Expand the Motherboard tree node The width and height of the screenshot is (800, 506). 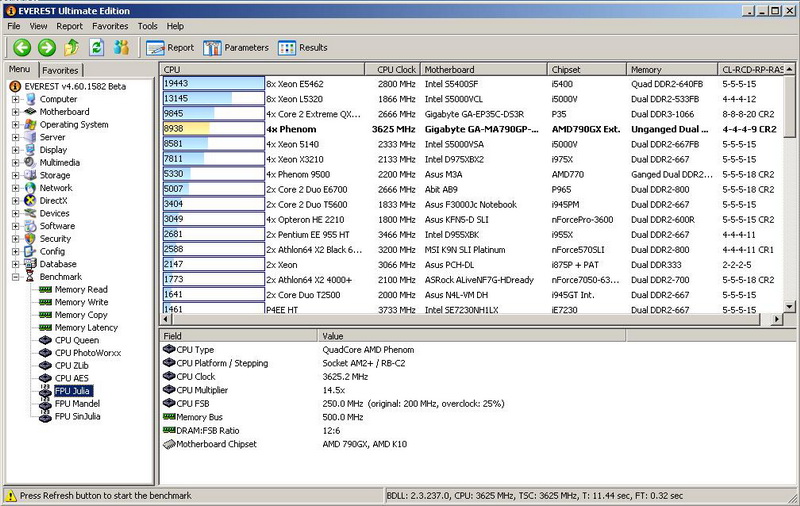(x=15, y=112)
